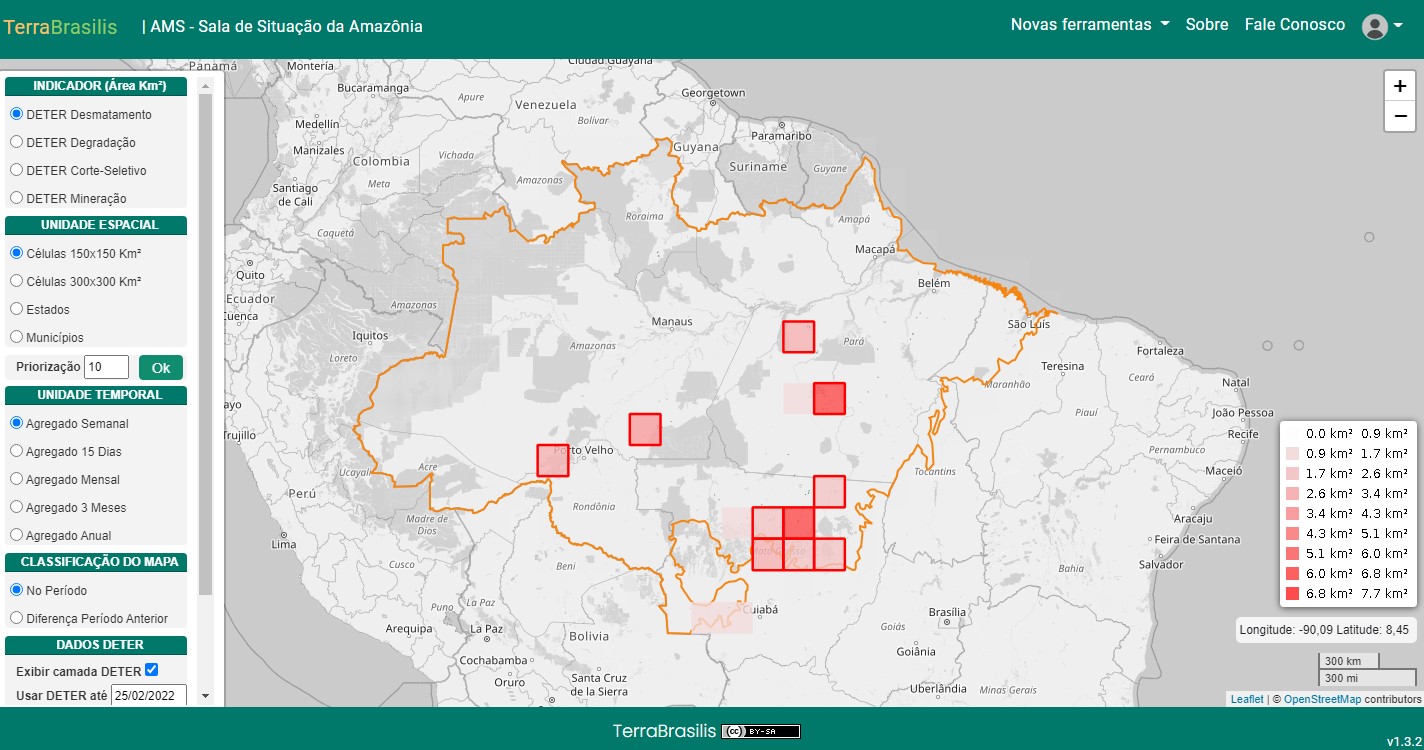Uncheck Exibir camada DETER checkbox
Screen dimensions: 1424x750
[x=152, y=670]
